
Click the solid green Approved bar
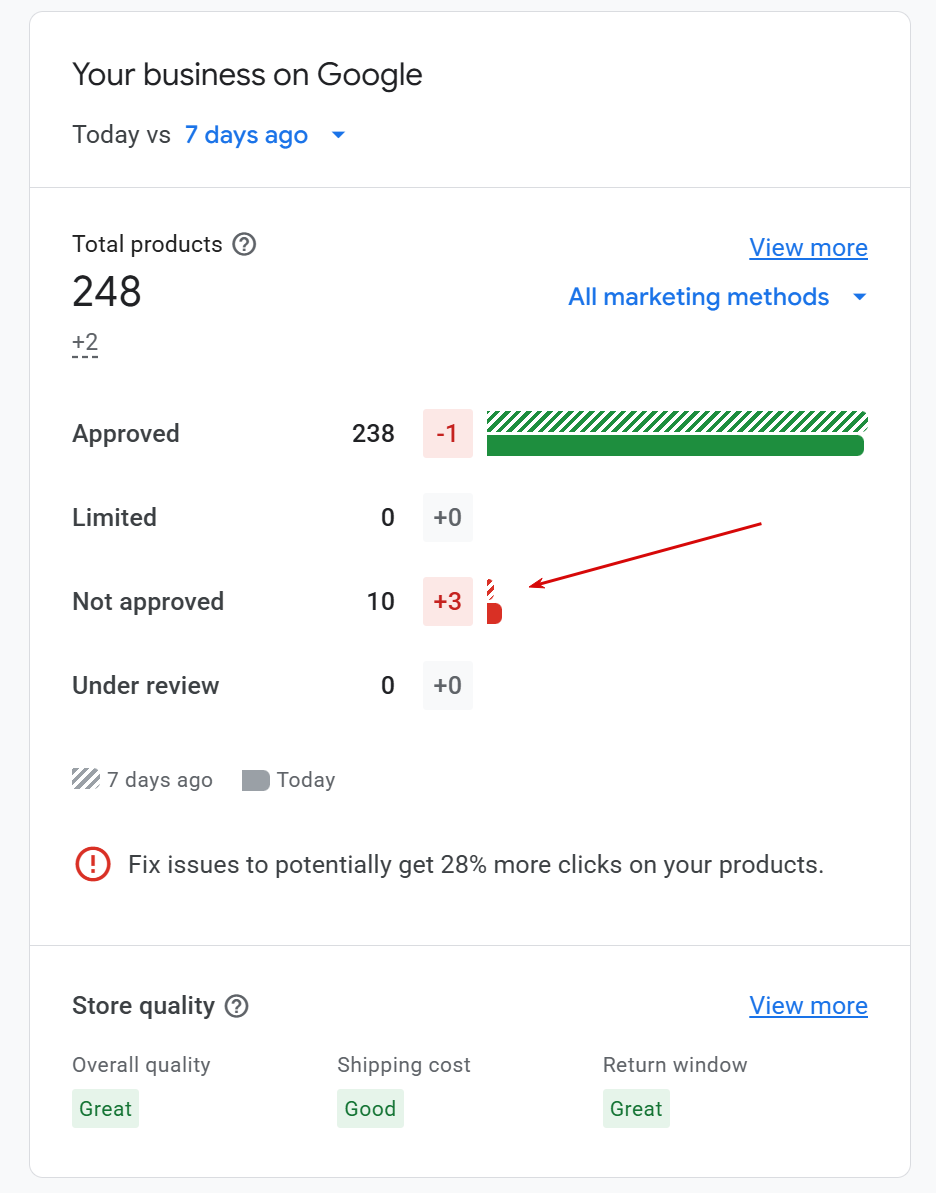click(x=675, y=446)
